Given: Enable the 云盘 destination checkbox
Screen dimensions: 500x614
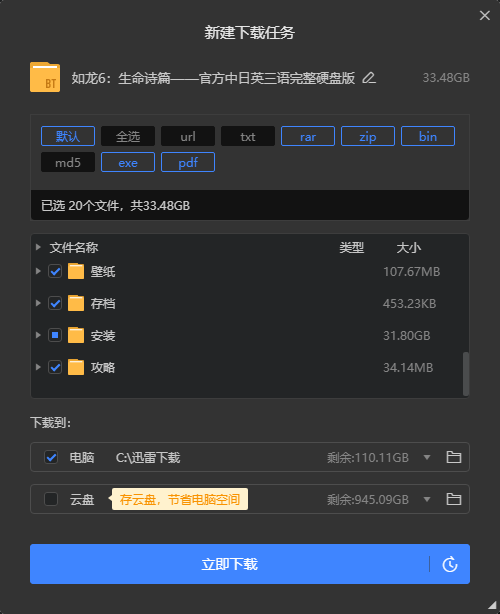Looking at the screenshot, I should point(51,499).
